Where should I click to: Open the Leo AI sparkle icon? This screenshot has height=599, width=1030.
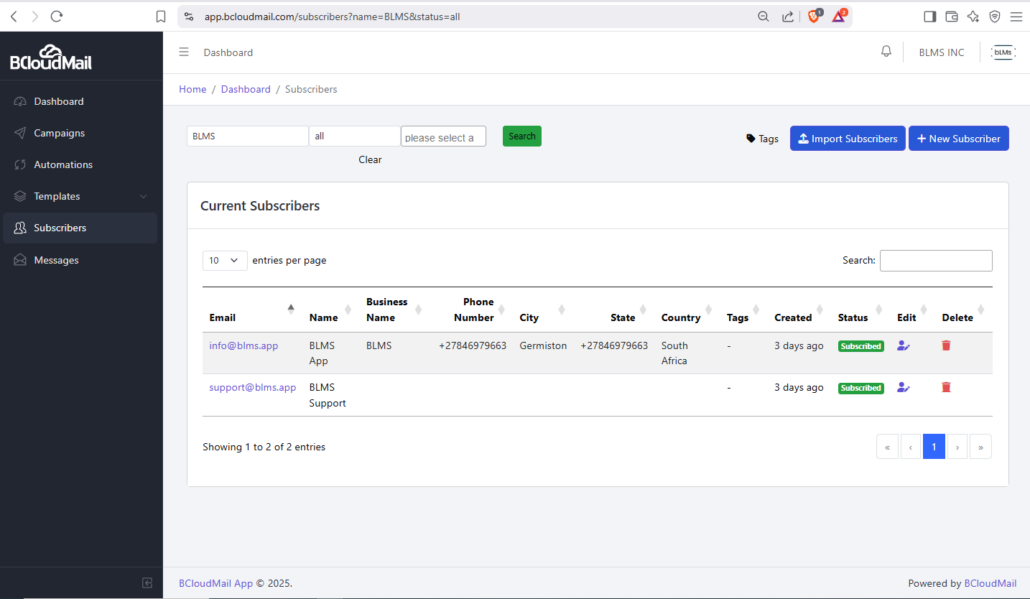pos(973,16)
